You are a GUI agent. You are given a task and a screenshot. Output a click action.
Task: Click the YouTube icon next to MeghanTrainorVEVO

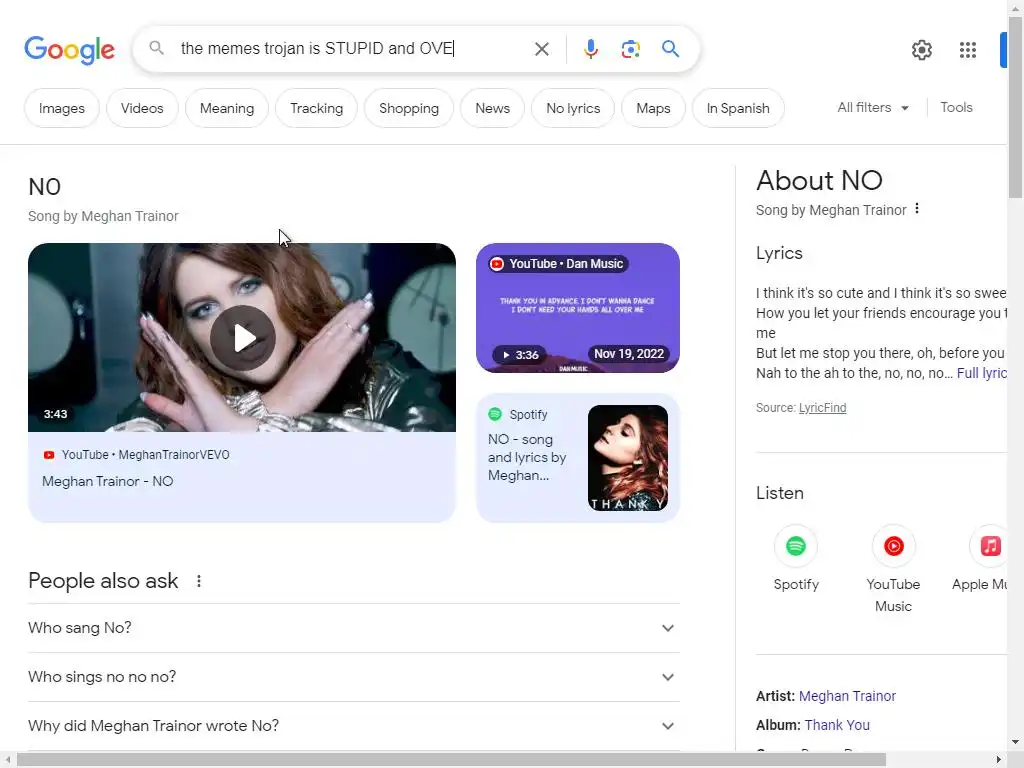tap(49, 455)
